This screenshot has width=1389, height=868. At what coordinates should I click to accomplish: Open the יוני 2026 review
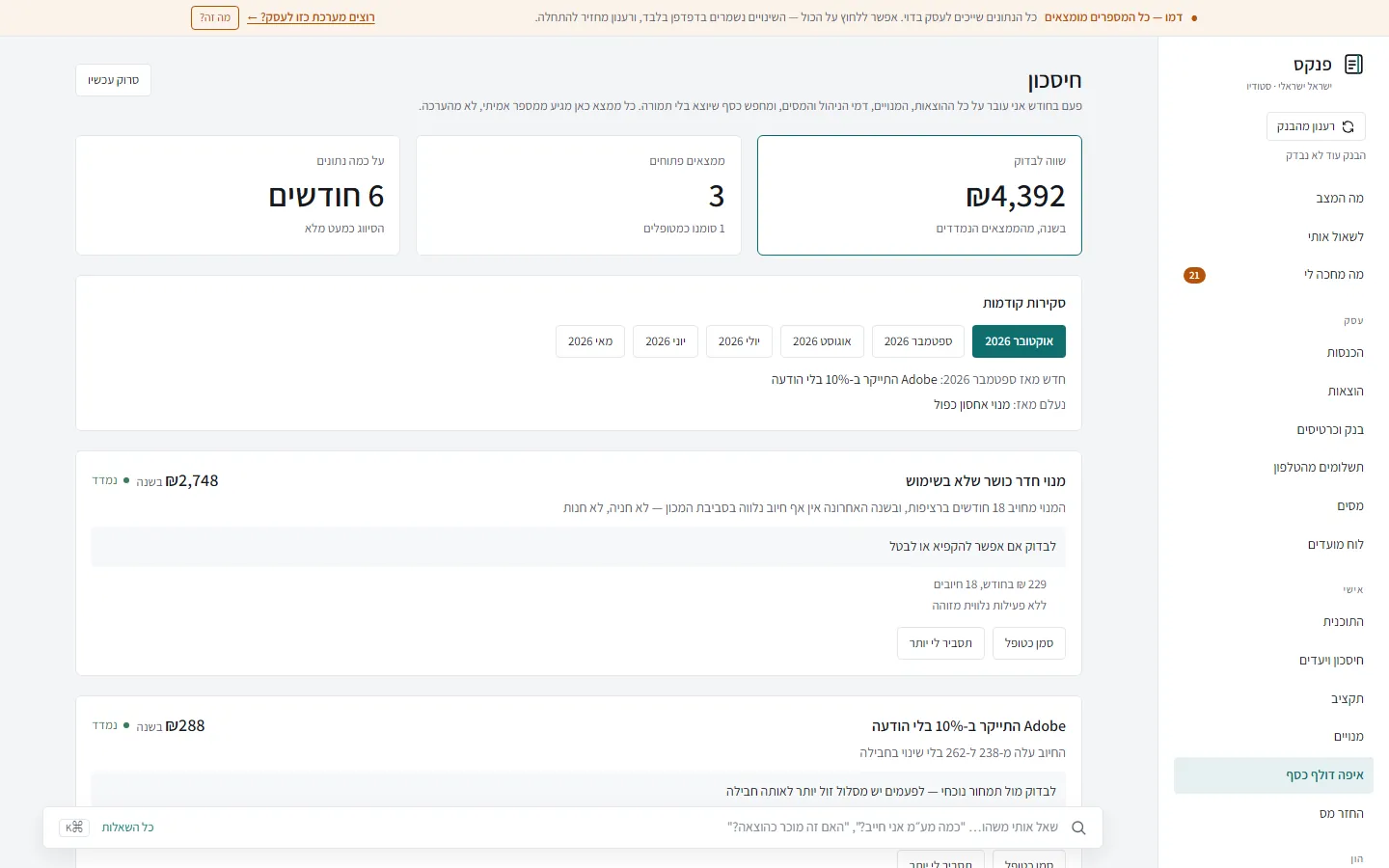(666, 341)
